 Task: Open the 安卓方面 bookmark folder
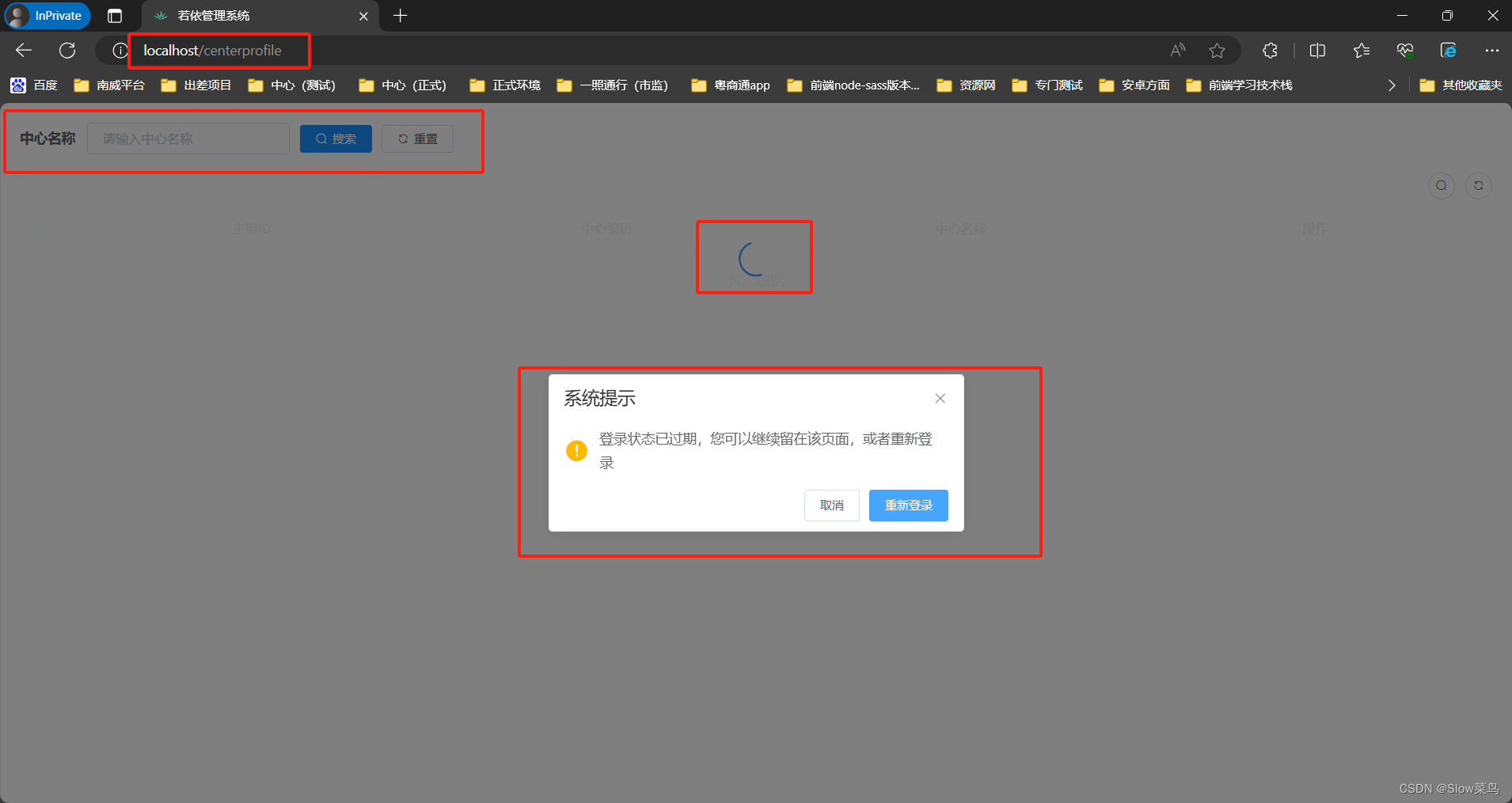[1134, 85]
